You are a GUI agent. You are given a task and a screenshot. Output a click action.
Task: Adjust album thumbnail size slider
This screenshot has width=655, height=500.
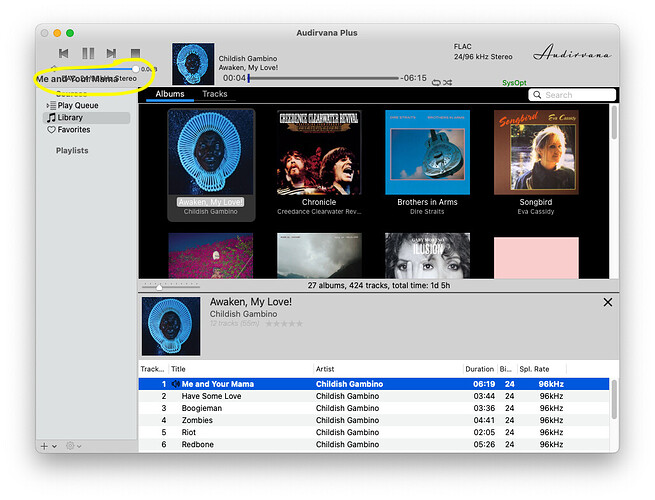coord(159,287)
